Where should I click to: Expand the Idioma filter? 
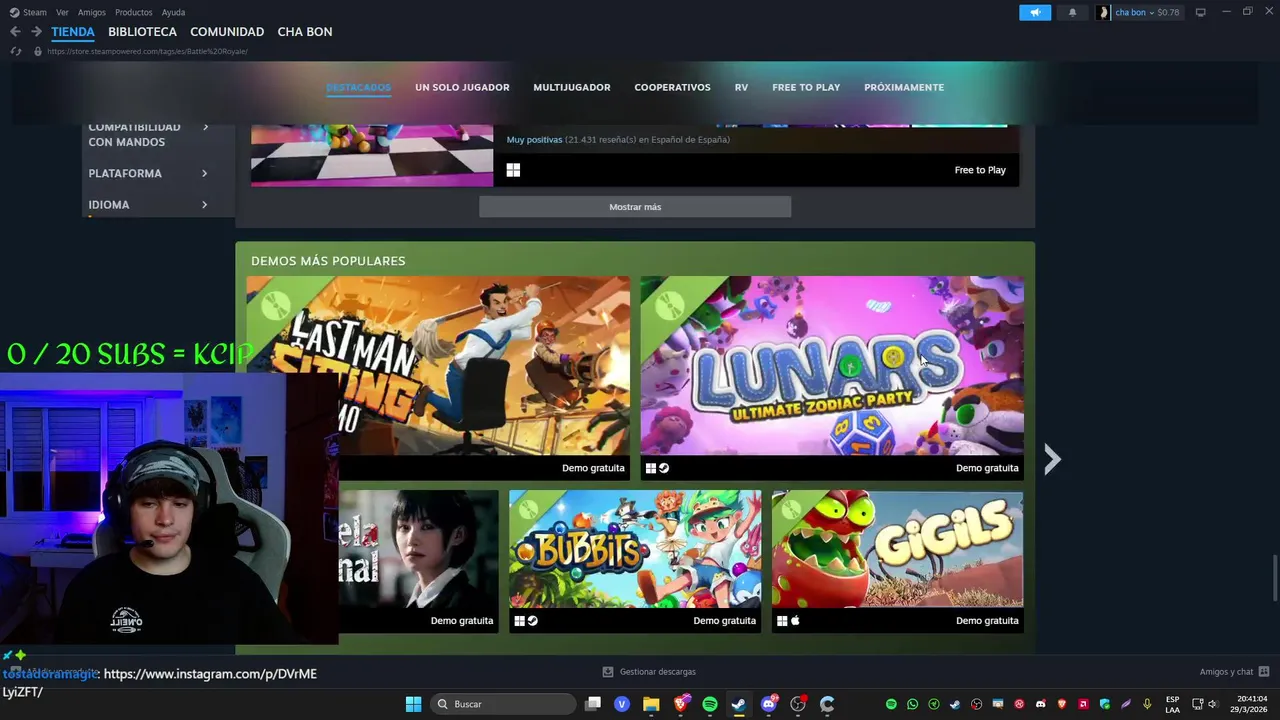(148, 204)
